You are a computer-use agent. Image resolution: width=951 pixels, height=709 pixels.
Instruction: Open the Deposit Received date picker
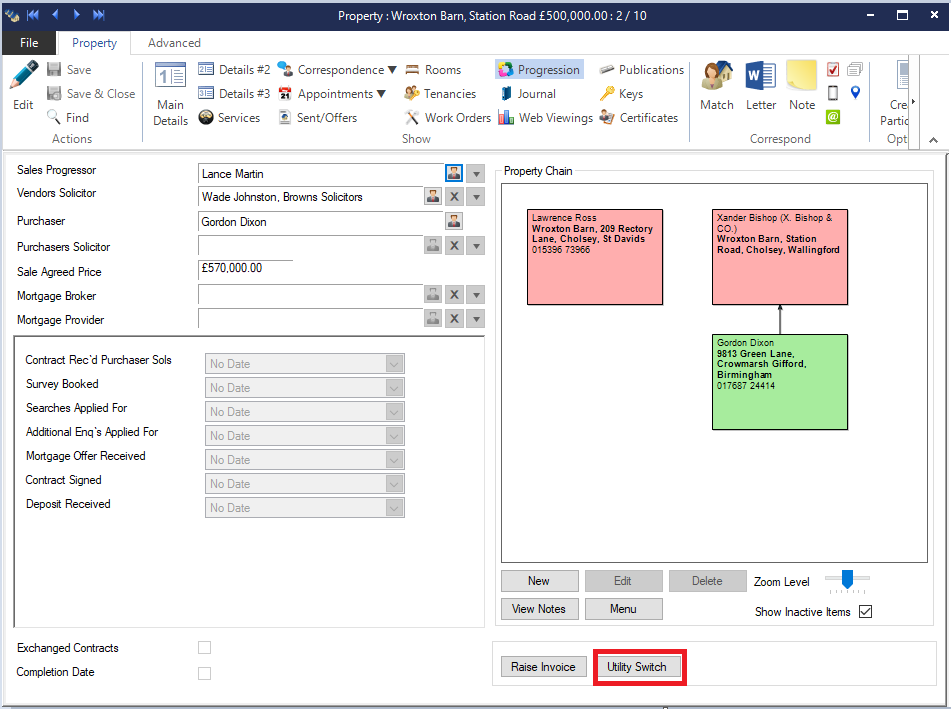click(x=394, y=508)
